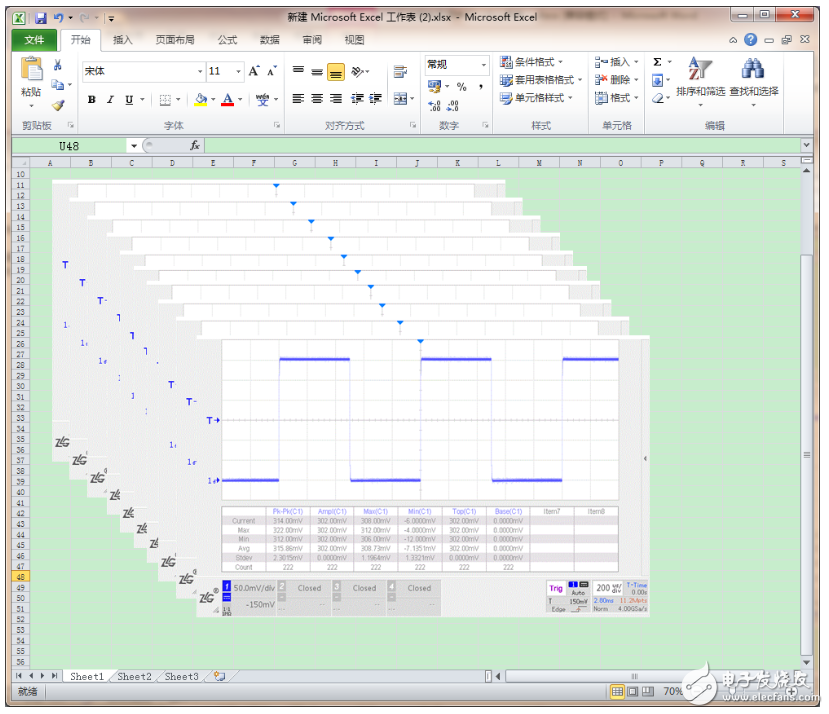
Task: Click the Clear eraser icon
Action: point(657,98)
